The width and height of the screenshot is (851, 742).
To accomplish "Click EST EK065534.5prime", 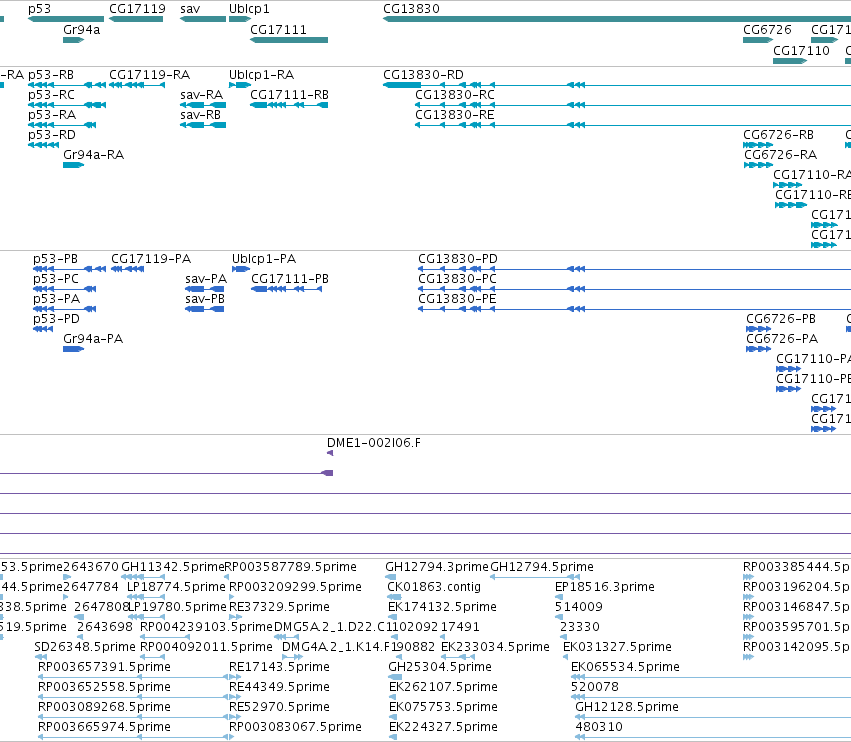I will click(x=625, y=667).
